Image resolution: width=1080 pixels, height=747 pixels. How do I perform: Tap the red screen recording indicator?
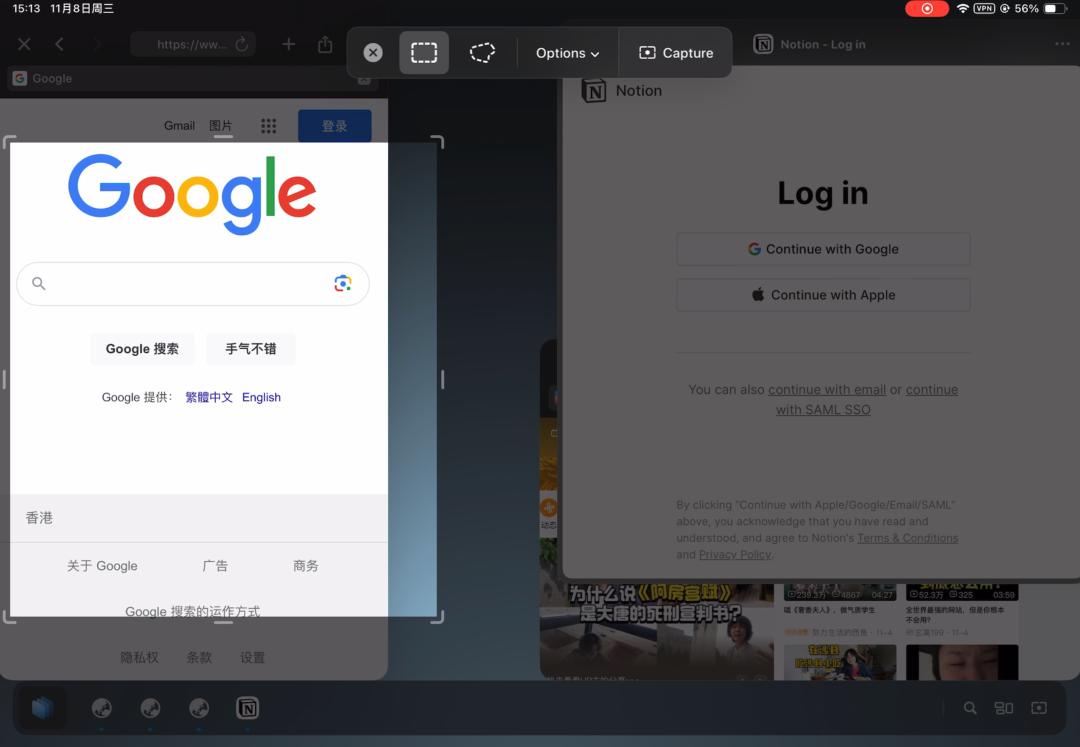point(926,8)
